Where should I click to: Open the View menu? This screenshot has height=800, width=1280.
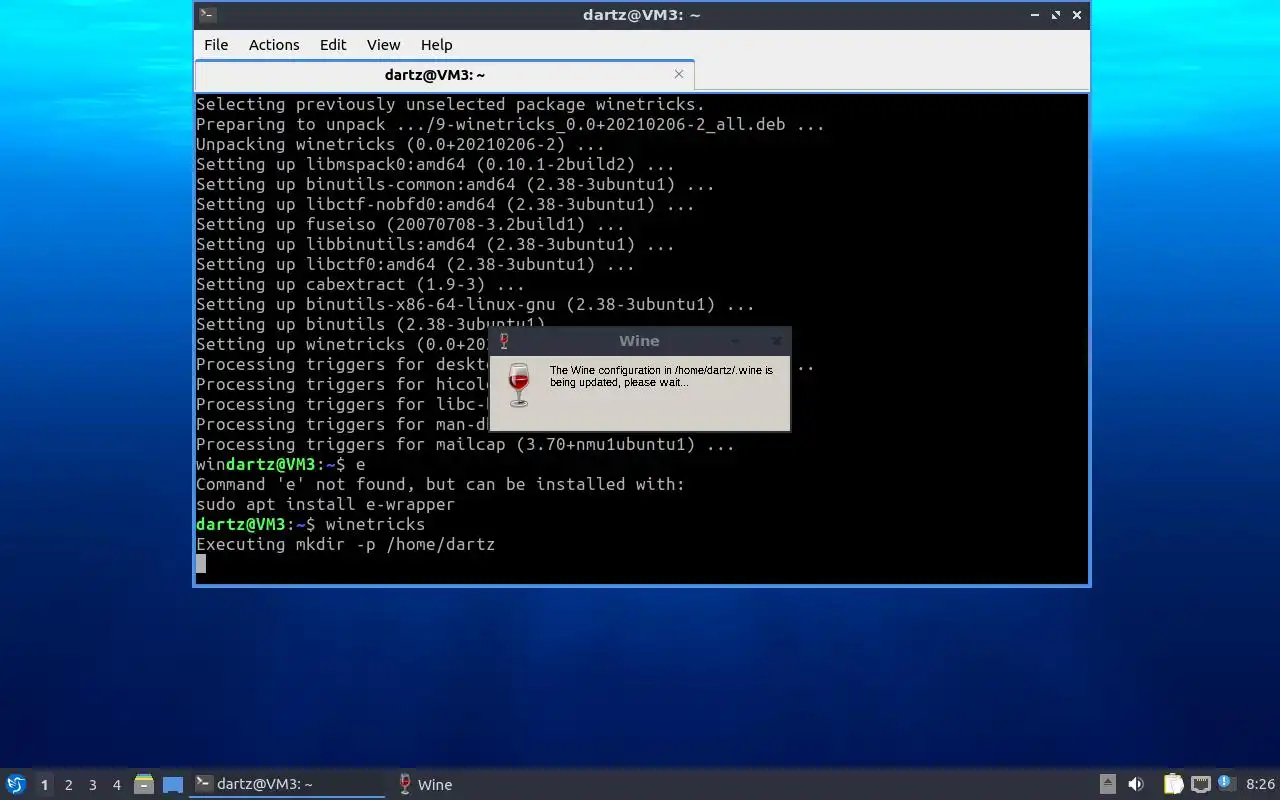[383, 44]
